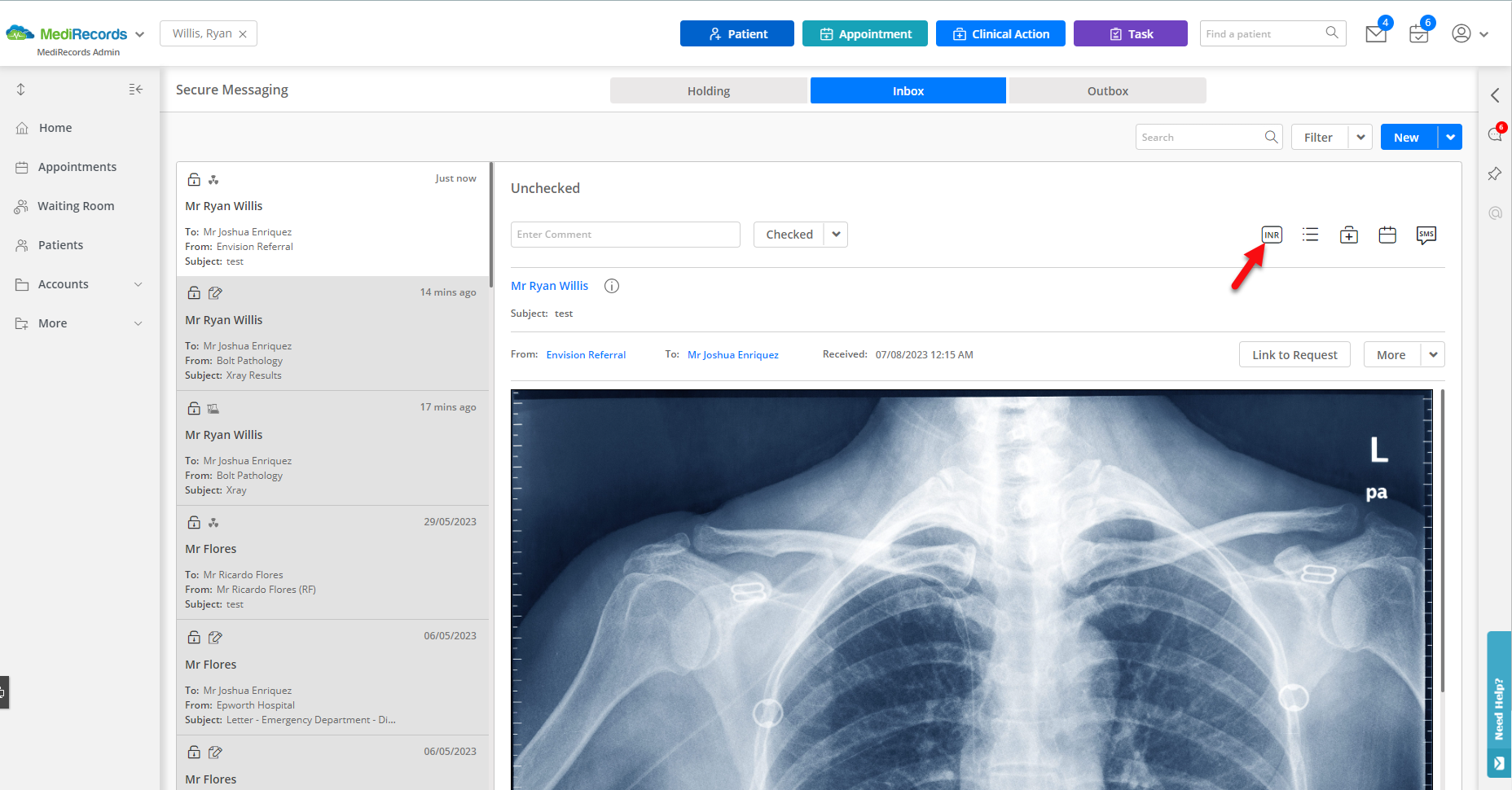Collapse the right side panel arrow
The width and height of the screenshot is (1512, 790).
click(1495, 95)
